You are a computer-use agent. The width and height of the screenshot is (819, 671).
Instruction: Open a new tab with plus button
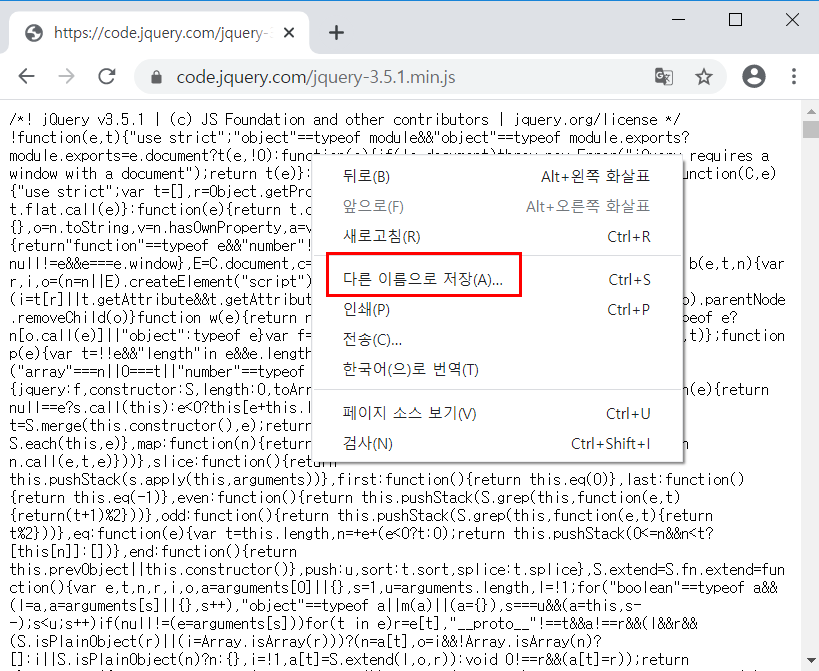[x=336, y=32]
